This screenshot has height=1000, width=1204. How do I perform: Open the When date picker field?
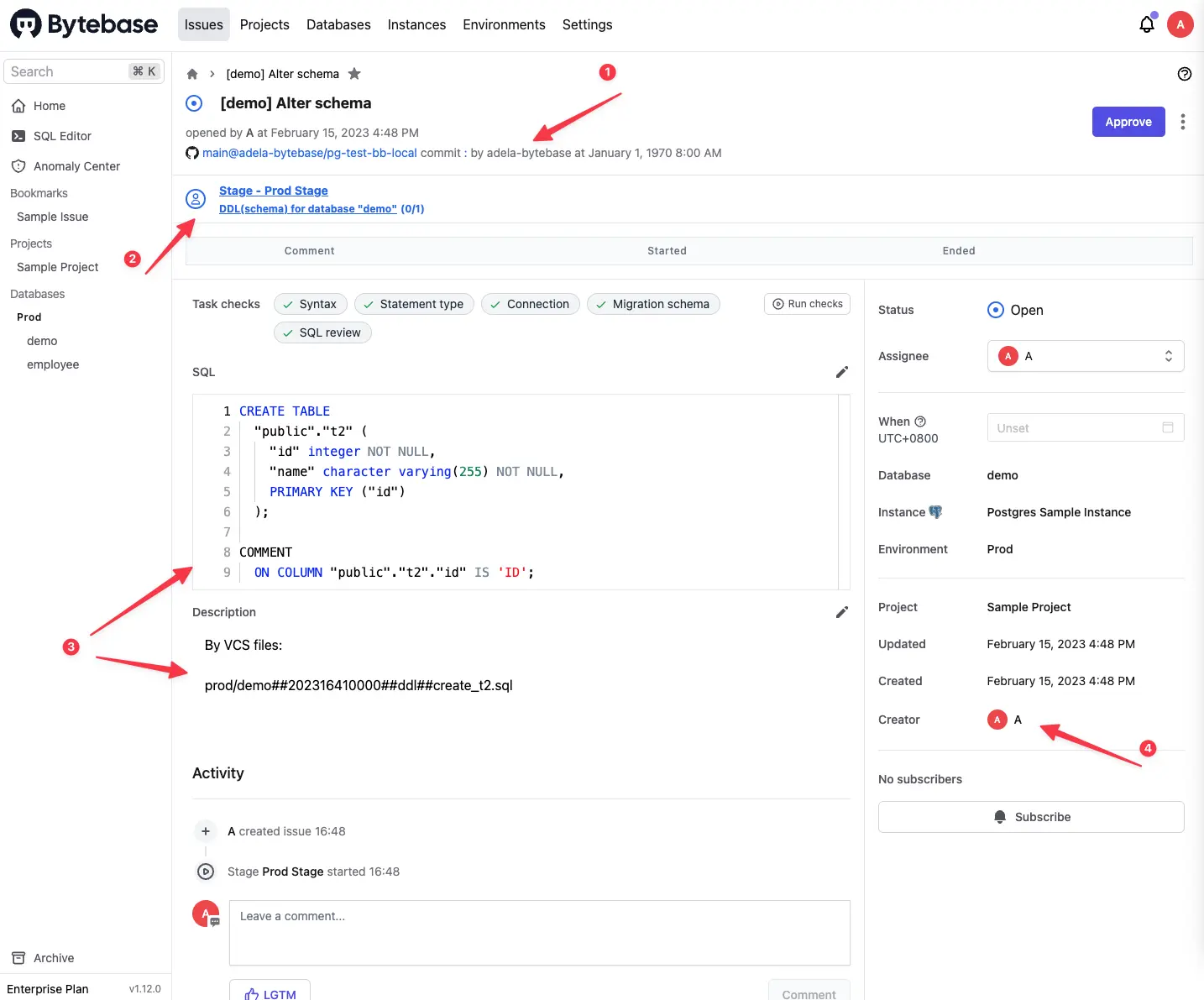tap(1086, 427)
